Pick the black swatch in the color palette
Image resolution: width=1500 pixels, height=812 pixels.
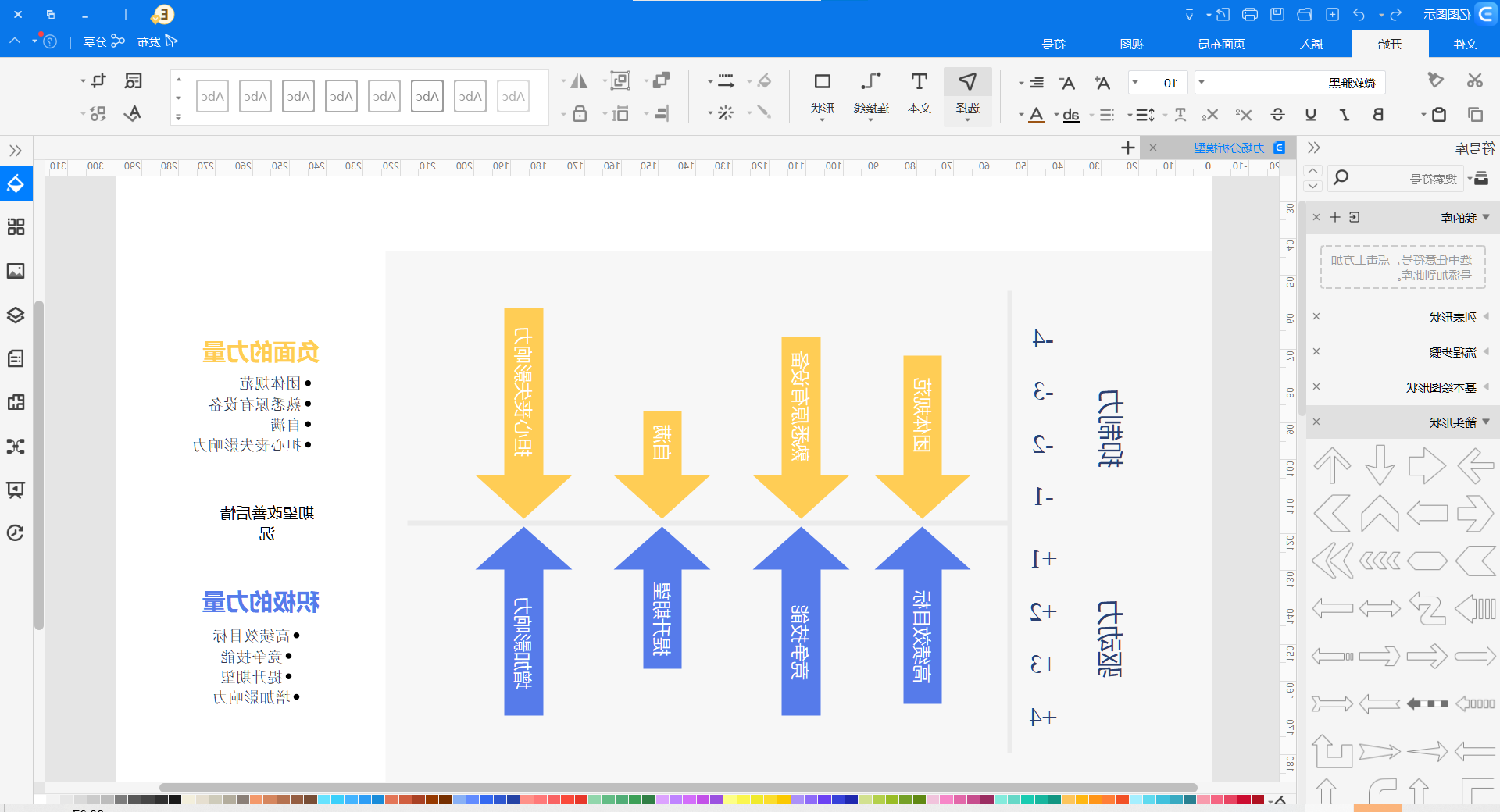click(175, 800)
